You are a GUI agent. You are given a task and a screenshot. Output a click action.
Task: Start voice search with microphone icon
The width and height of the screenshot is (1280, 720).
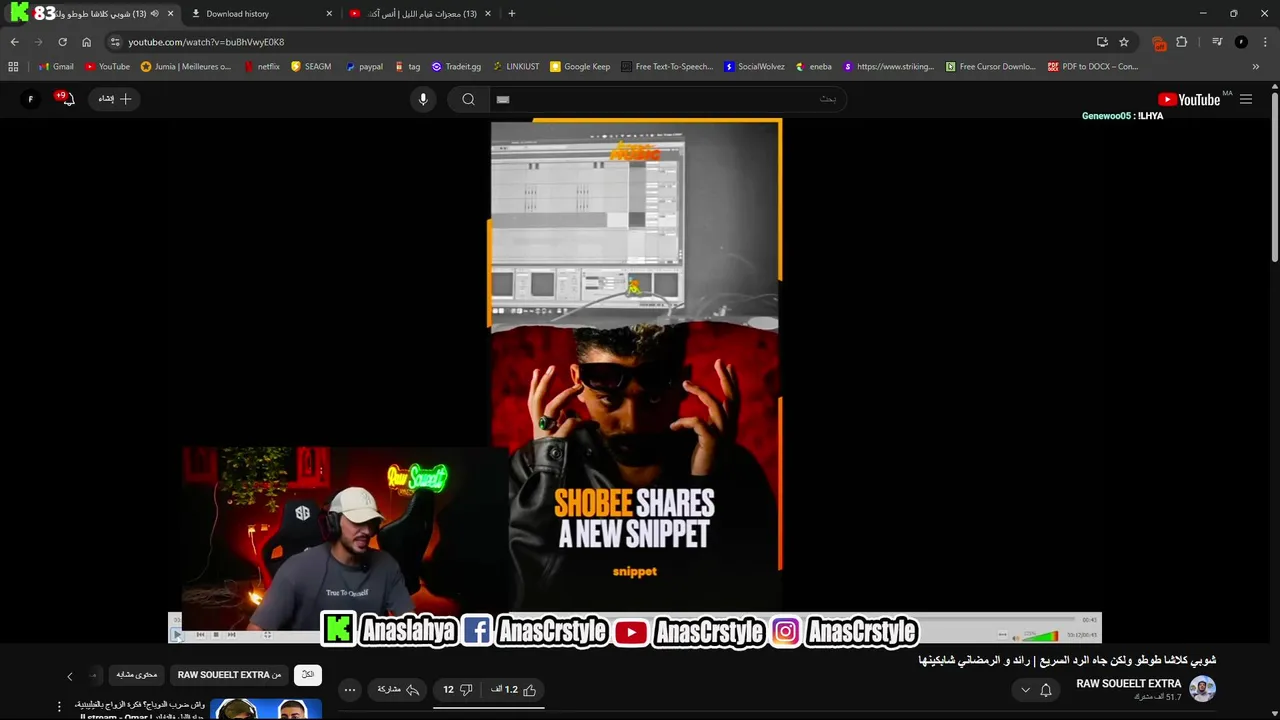pyautogui.click(x=423, y=99)
